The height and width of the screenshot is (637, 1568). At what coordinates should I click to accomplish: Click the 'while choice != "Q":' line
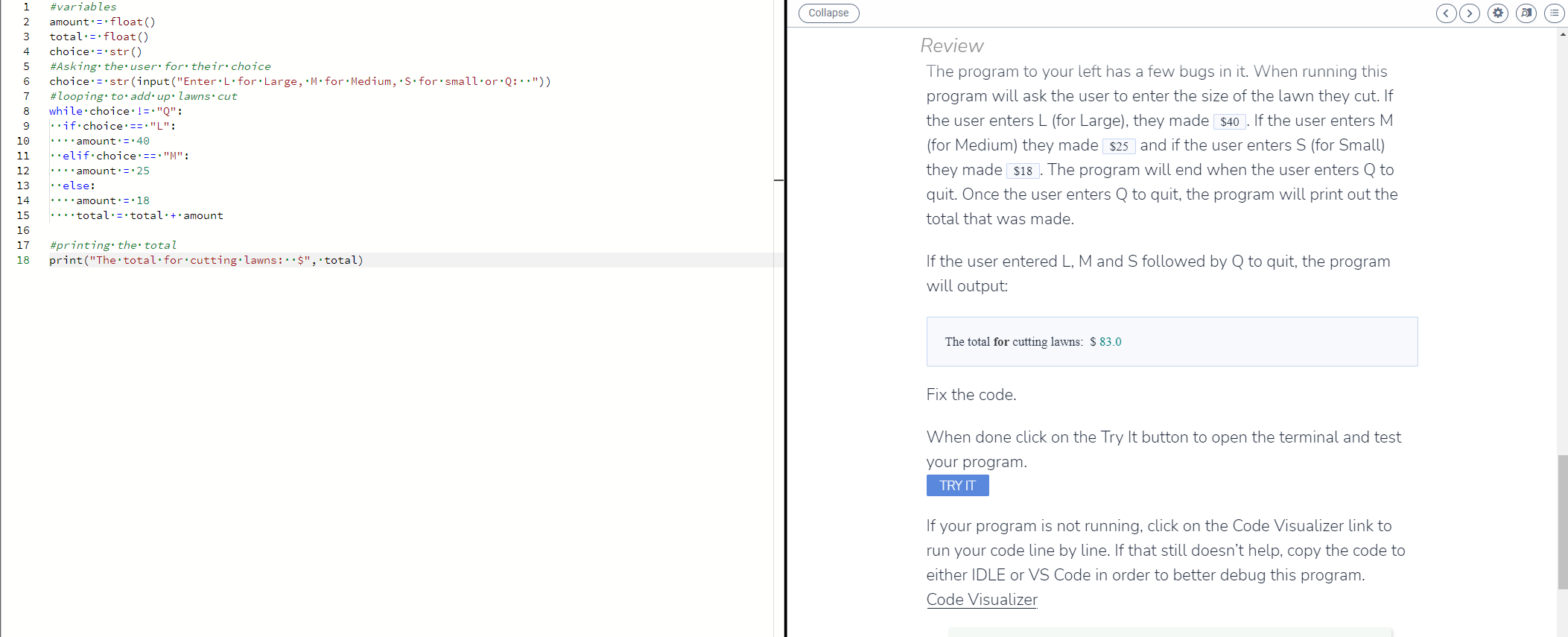115,111
